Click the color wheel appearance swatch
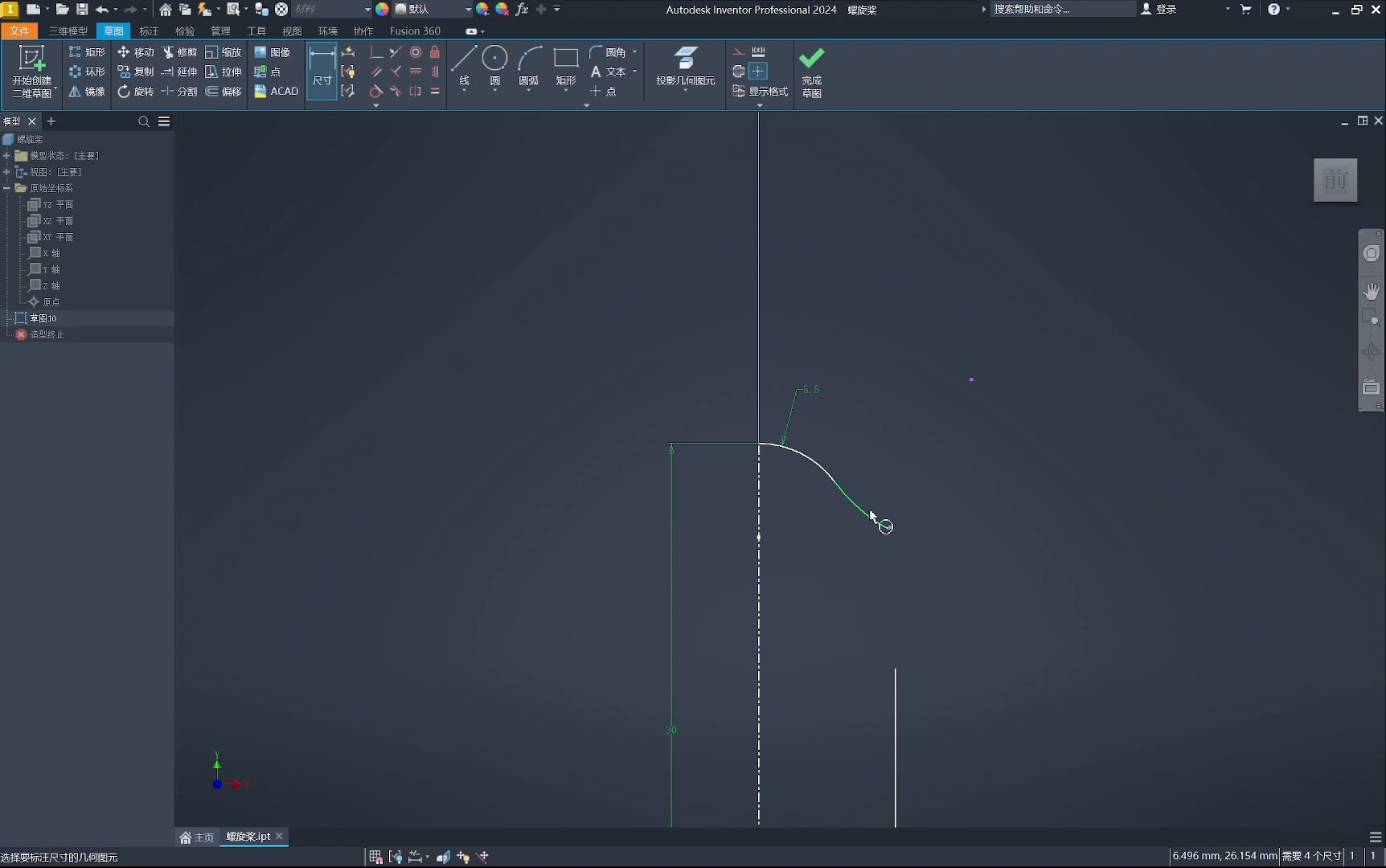 pyautogui.click(x=382, y=10)
